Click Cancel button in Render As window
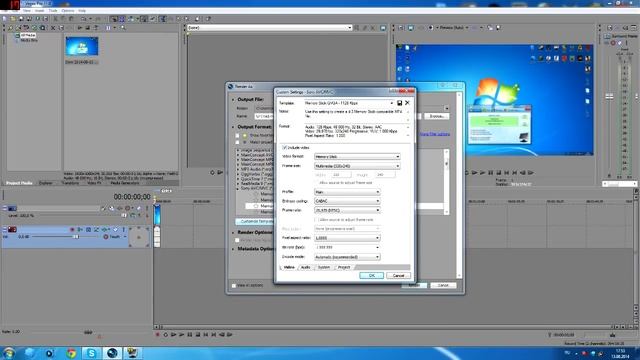This screenshot has height=360, width=640. [x=443, y=285]
